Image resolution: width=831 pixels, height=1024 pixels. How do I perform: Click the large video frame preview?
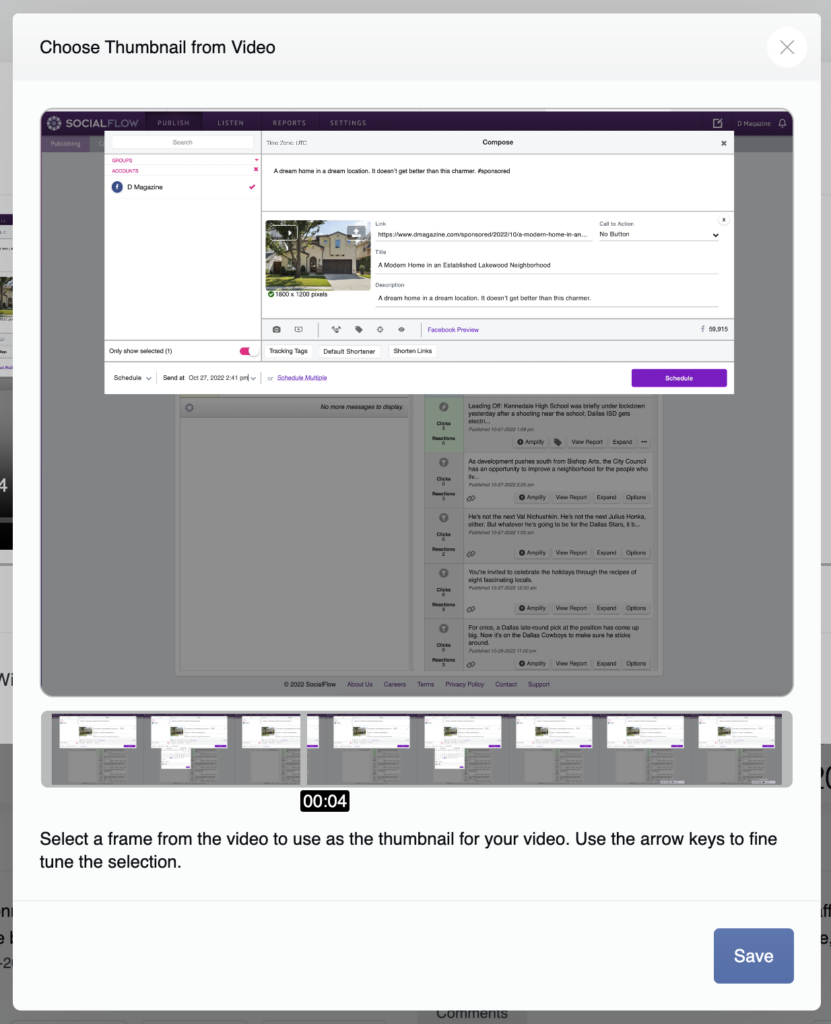[417, 402]
